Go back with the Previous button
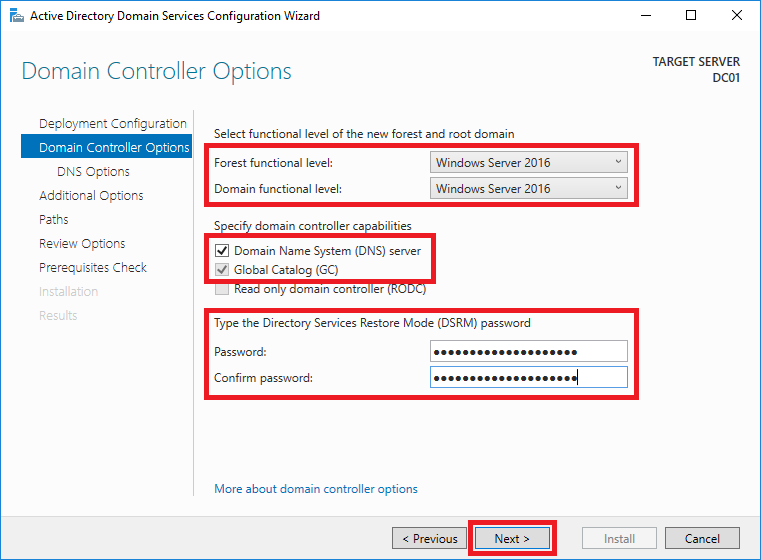The image size is (761, 560). coord(430,538)
